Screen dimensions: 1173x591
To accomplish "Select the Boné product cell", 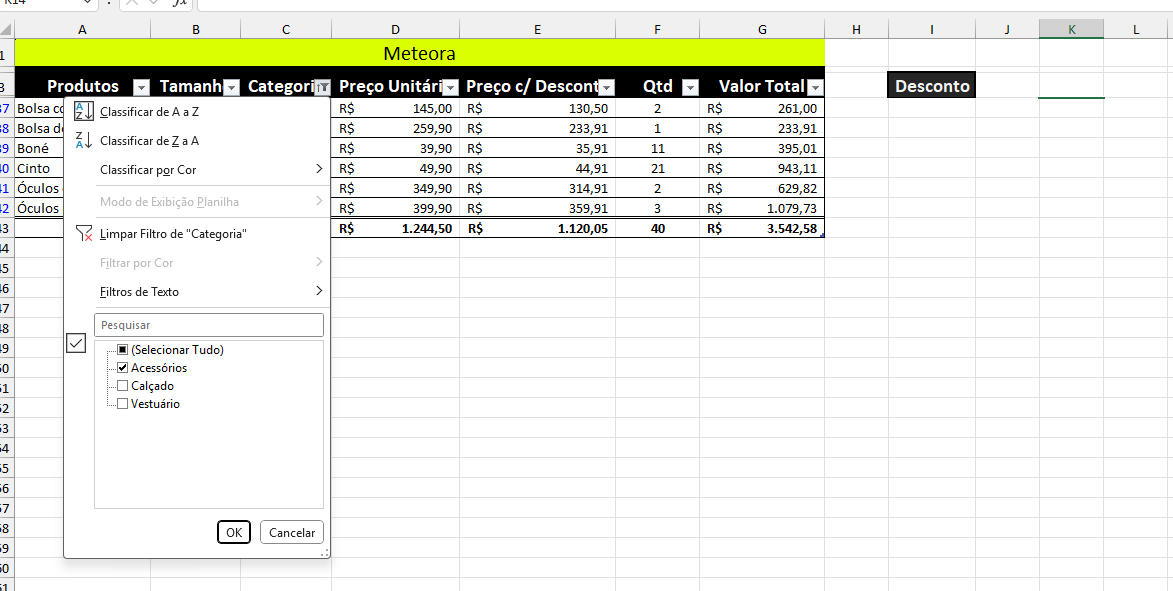I will click(40, 148).
